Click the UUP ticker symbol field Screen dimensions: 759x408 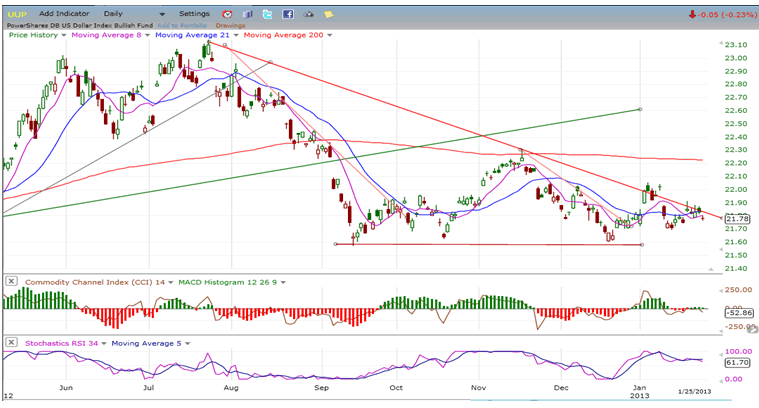point(16,14)
